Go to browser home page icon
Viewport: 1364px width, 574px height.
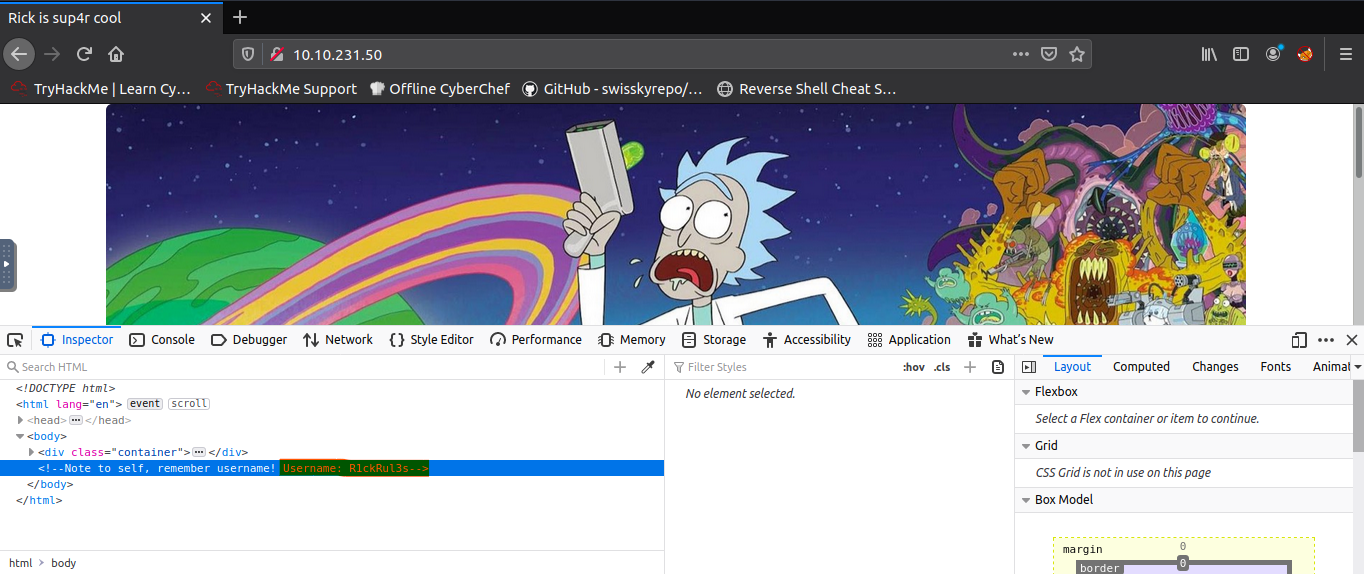(116, 54)
